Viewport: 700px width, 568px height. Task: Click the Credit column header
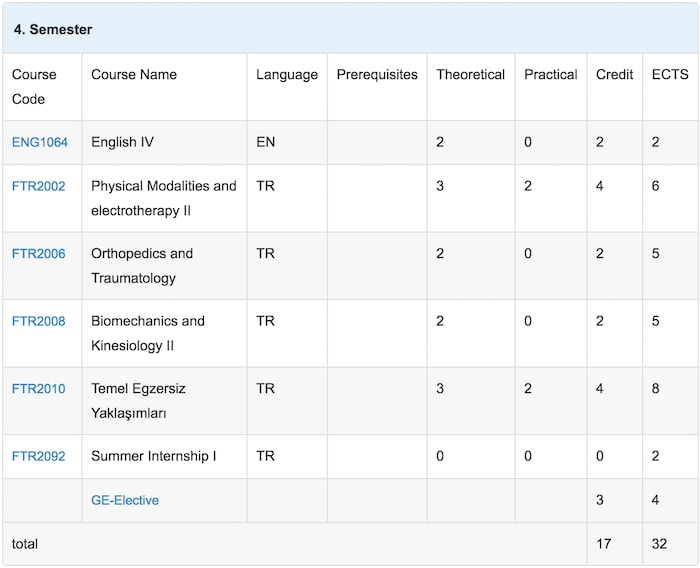[x=615, y=75]
